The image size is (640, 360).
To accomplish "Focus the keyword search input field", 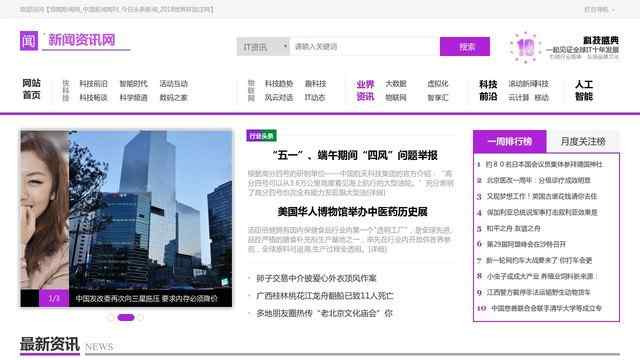I will coord(364,47).
